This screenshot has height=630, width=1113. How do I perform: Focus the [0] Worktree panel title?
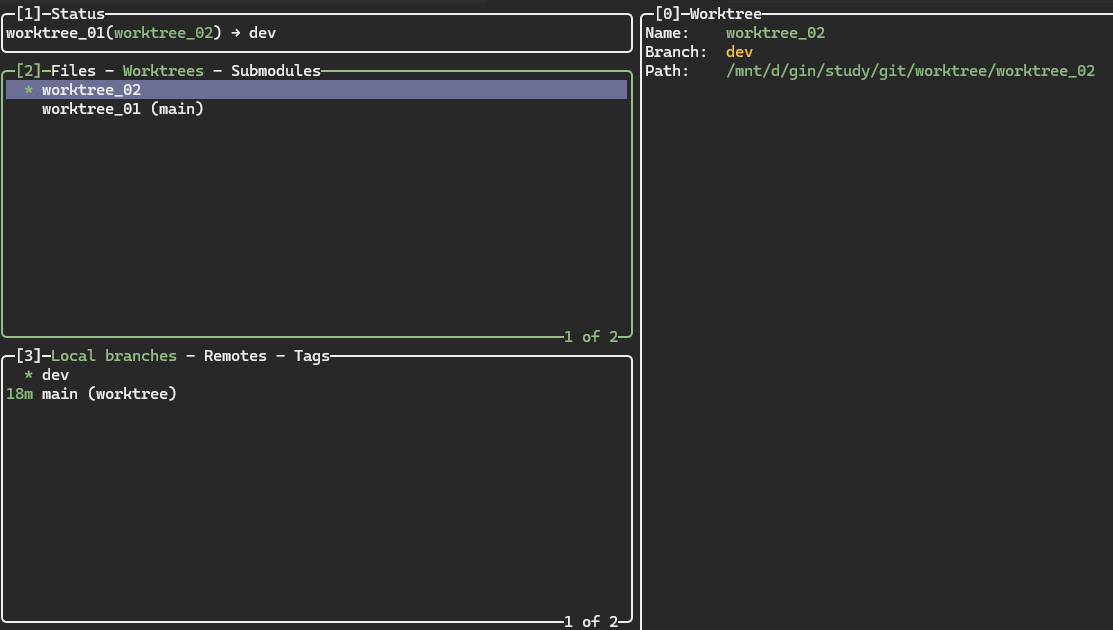[x=708, y=14]
